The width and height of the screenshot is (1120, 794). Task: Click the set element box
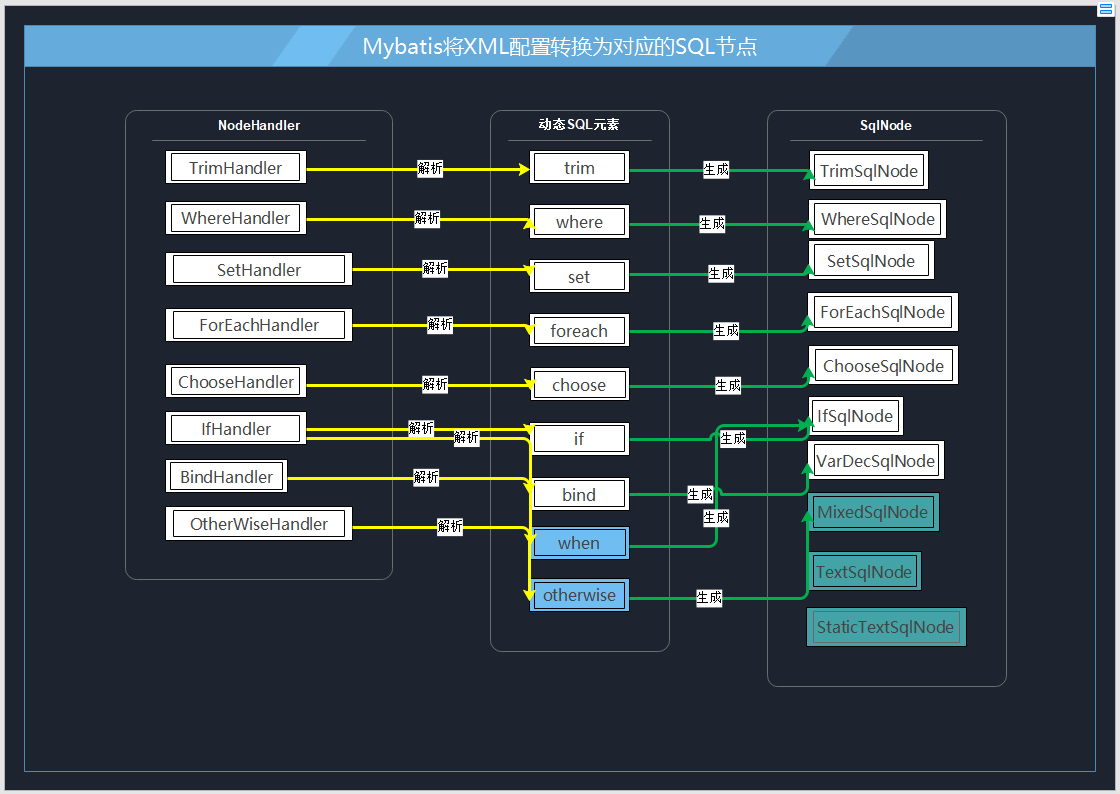click(x=579, y=276)
